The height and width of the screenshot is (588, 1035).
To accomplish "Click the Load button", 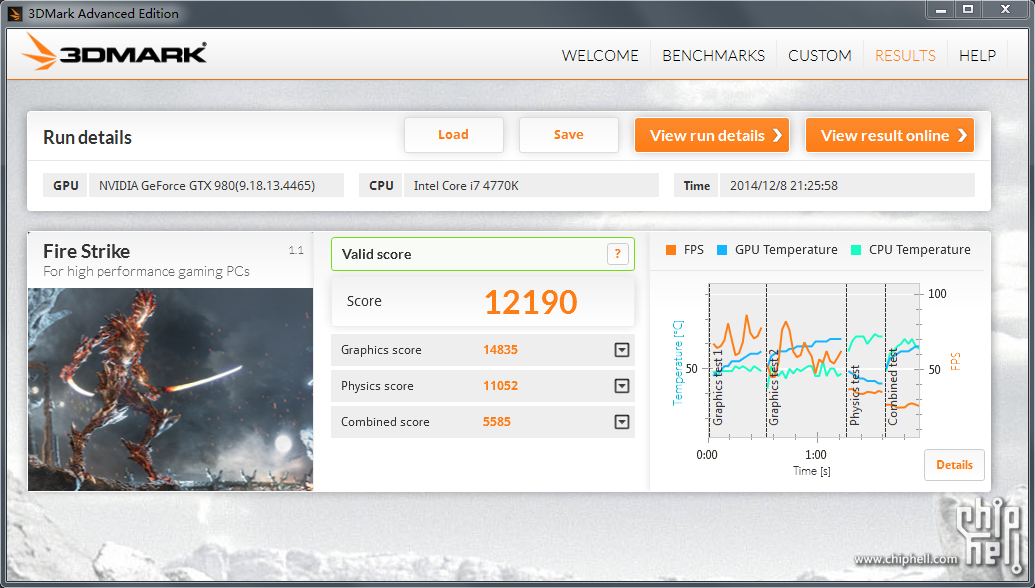I will (x=453, y=135).
